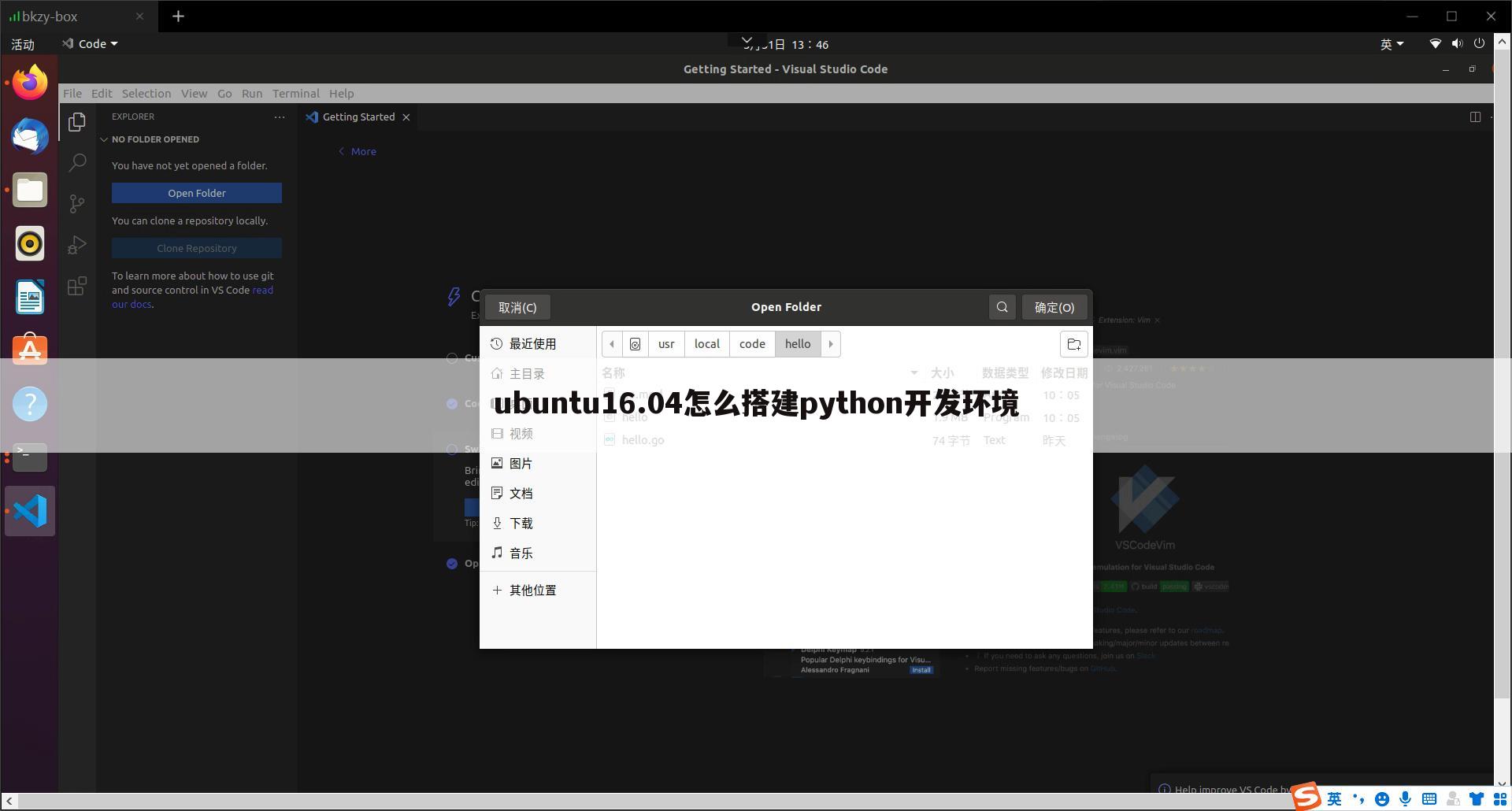The width and height of the screenshot is (1512, 811).
Task: Select 最近使用 in the dialog sidebar
Action: click(538, 344)
